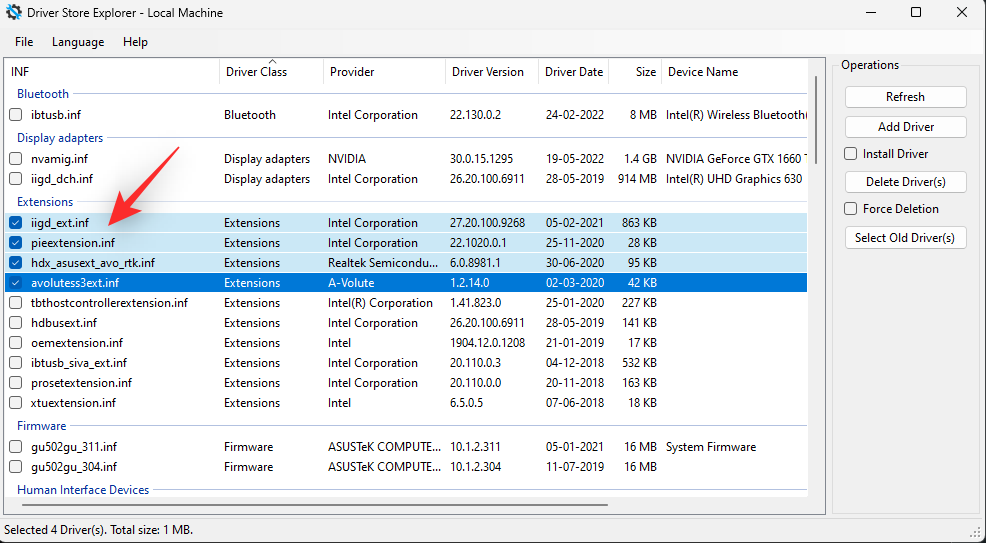986x543 pixels.
Task: Check the prosetextension.inf checkbox
Action: [x=16, y=383]
